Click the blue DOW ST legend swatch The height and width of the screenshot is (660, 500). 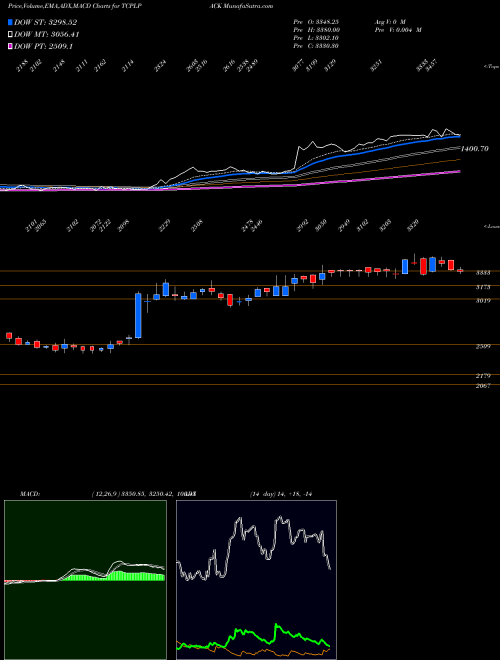10,22
